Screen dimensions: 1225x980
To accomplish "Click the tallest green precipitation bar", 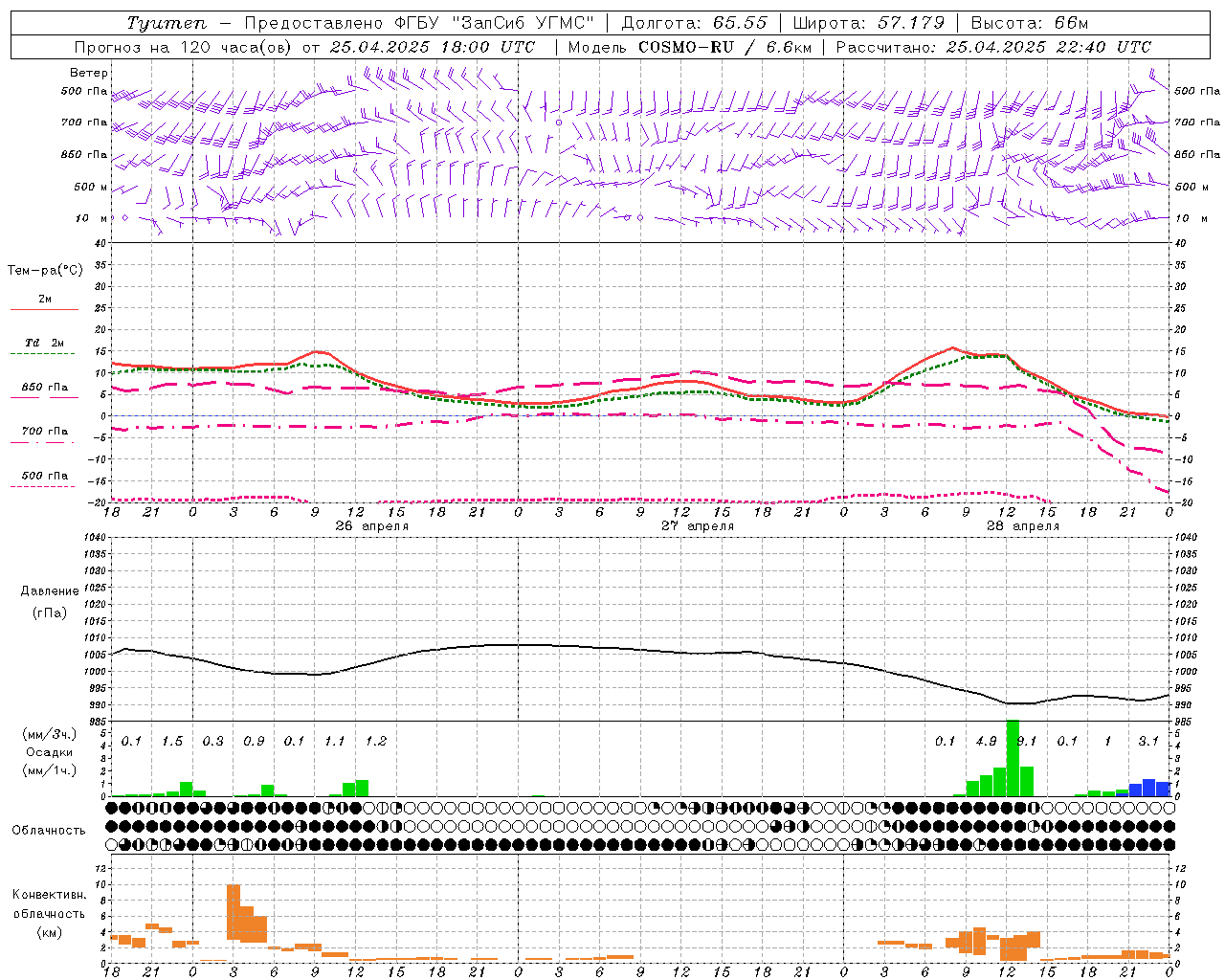I will (x=1013, y=758).
